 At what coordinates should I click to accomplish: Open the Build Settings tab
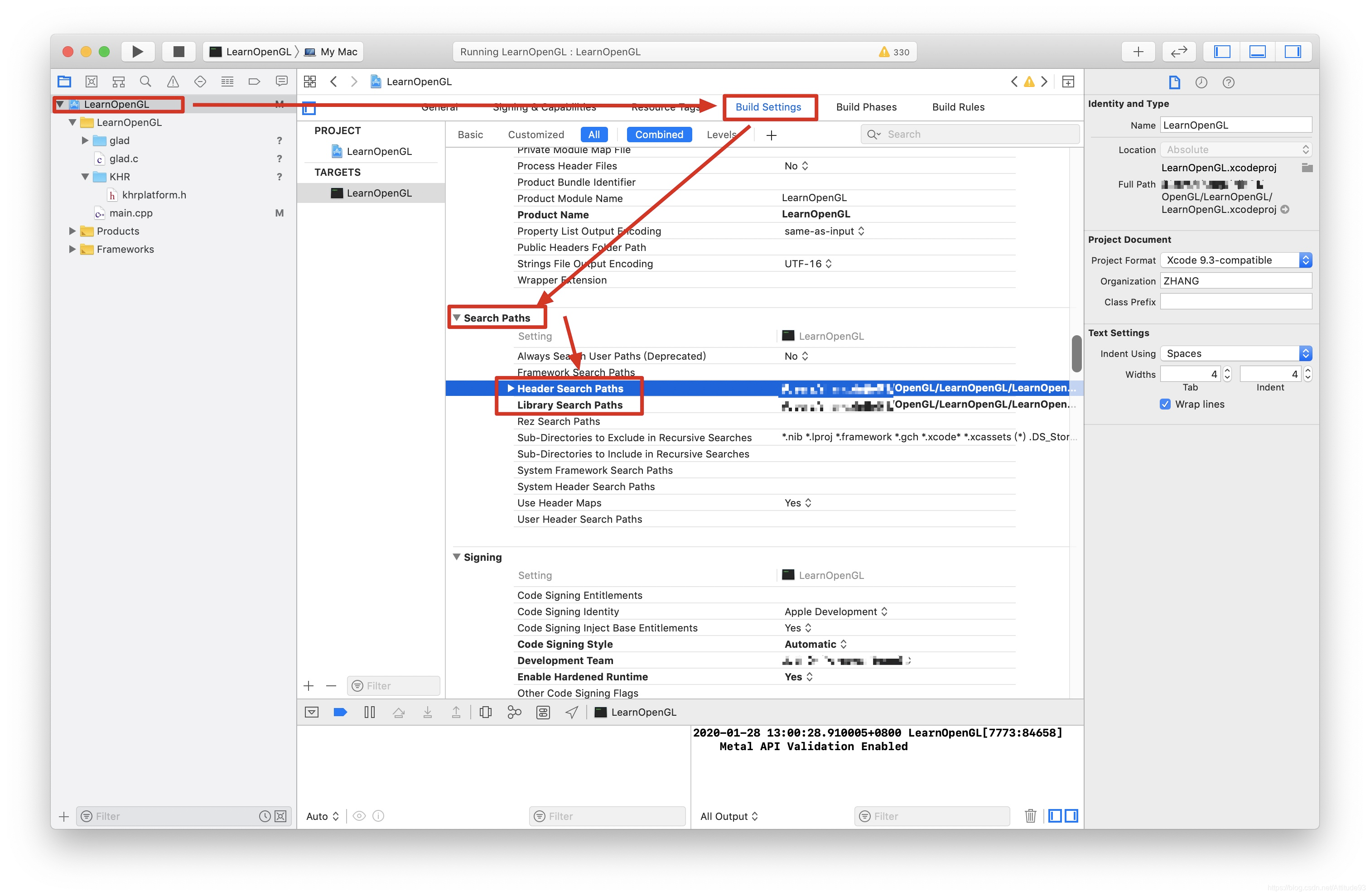point(768,107)
